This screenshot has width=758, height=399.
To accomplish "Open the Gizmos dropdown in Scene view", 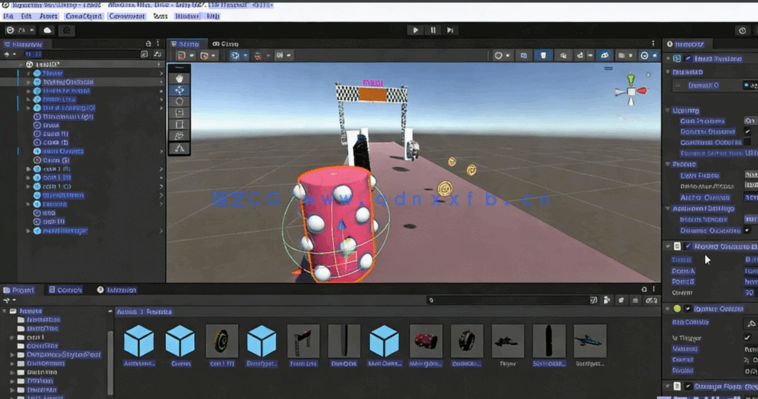I will pyautogui.click(x=648, y=56).
